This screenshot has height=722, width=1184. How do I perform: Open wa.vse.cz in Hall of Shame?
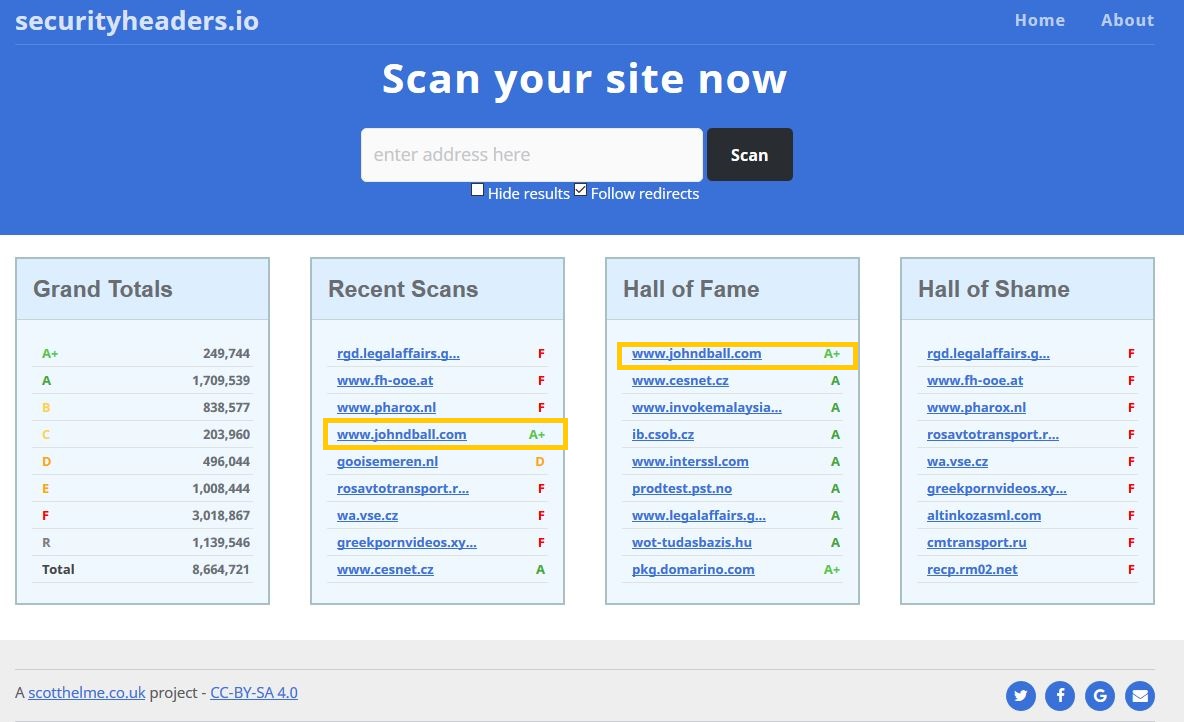point(957,461)
